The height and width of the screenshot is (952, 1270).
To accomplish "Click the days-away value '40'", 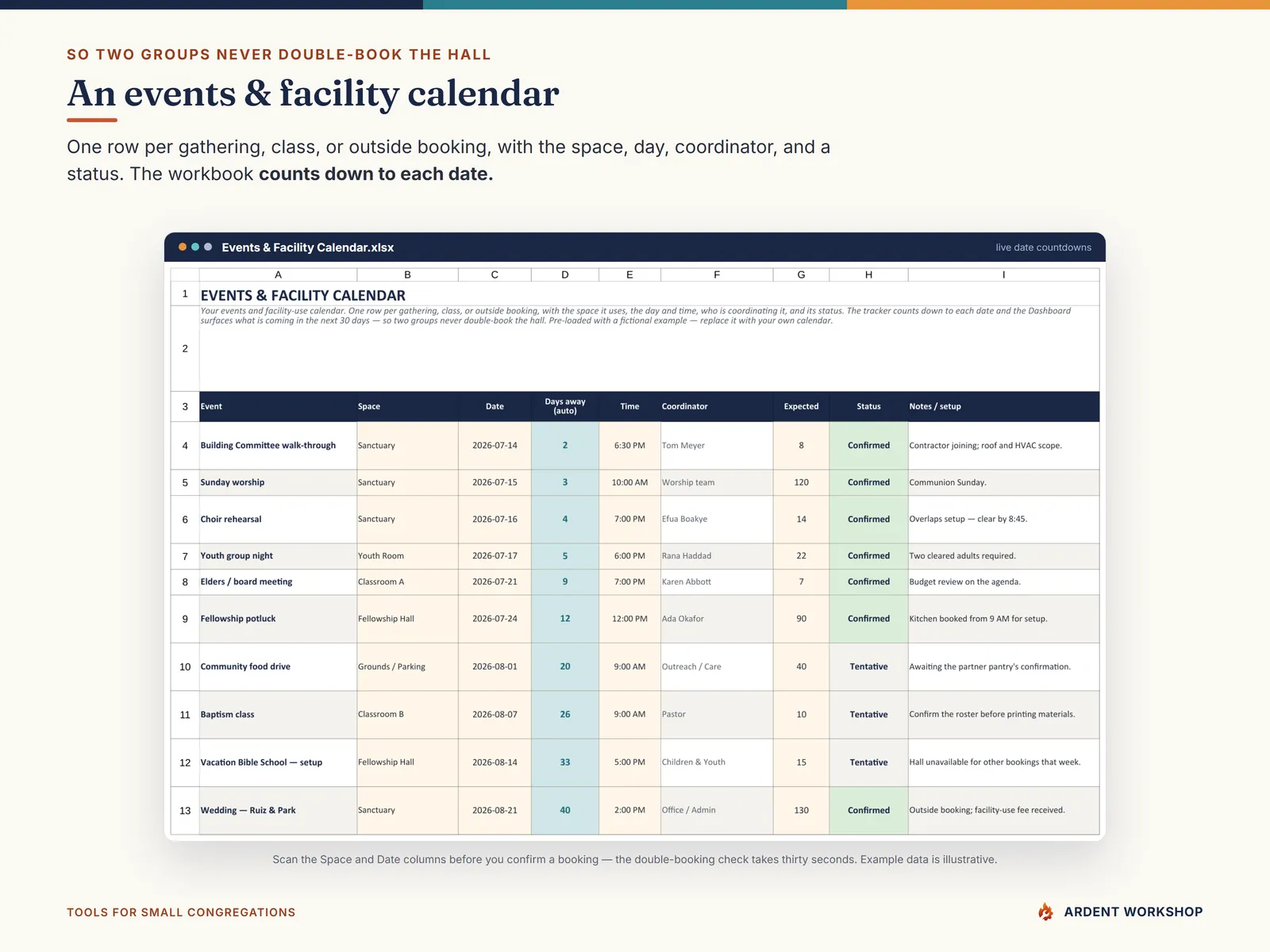I will pyautogui.click(x=565, y=811).
